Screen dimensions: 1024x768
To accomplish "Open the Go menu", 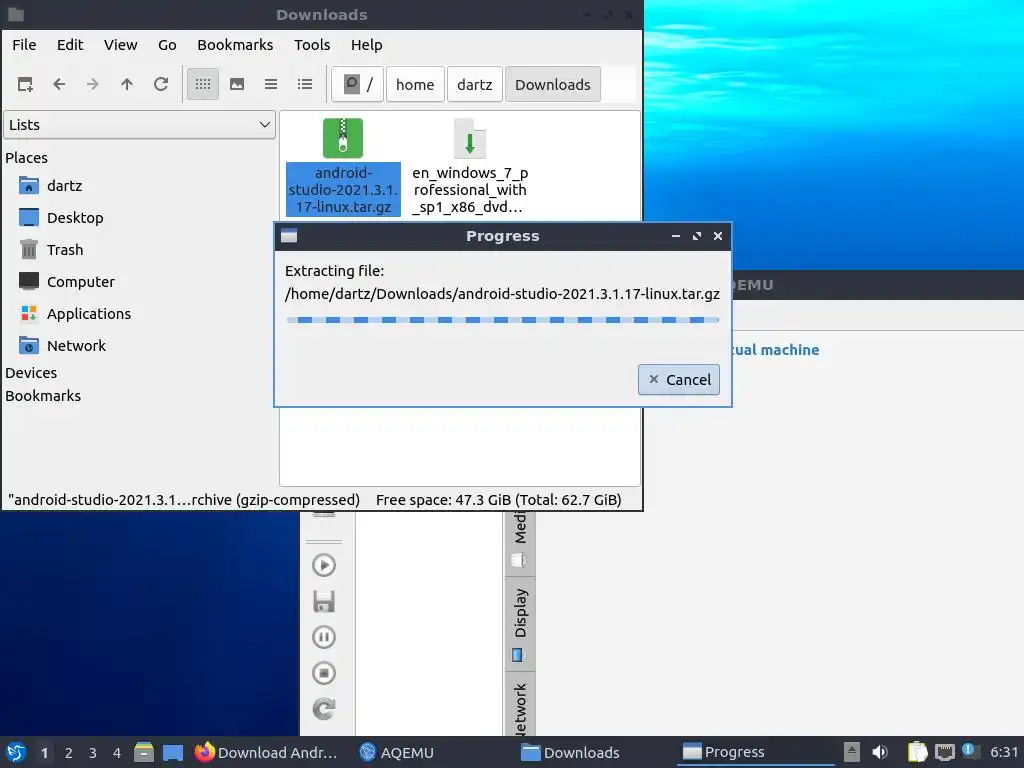I will click(167, 45).
